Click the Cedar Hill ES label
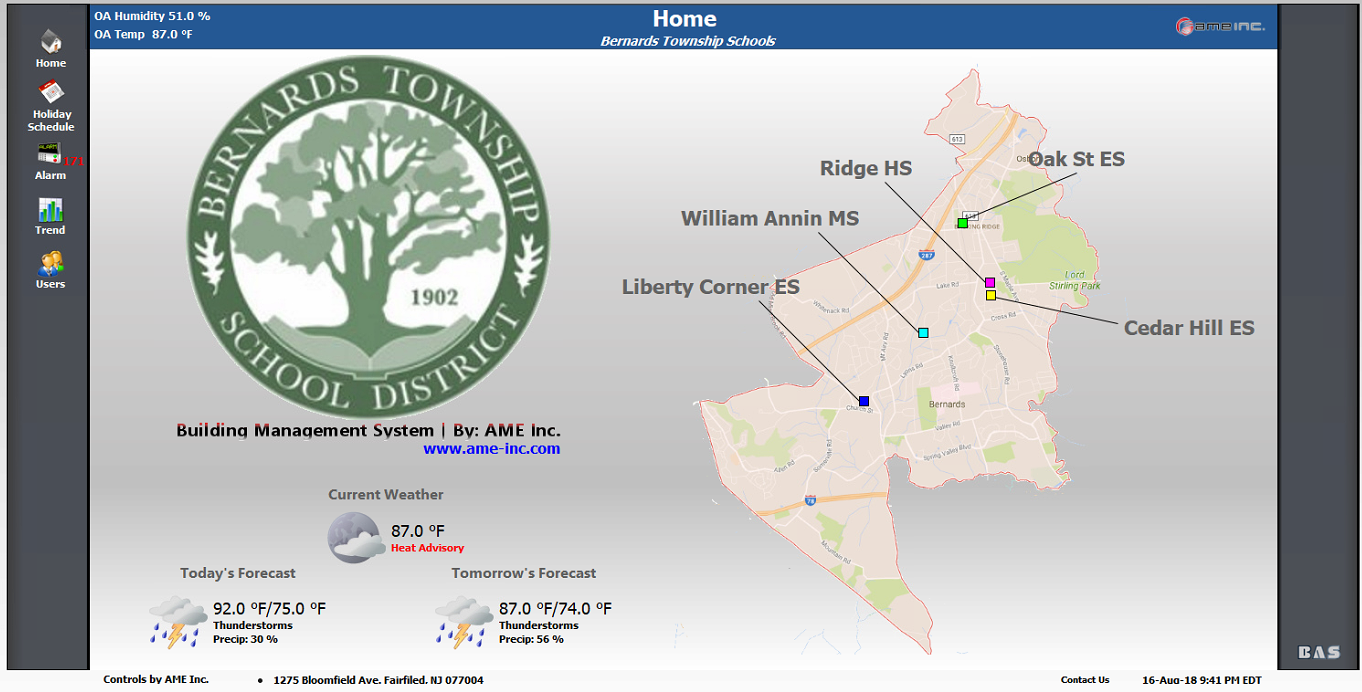 [1188, 328]
